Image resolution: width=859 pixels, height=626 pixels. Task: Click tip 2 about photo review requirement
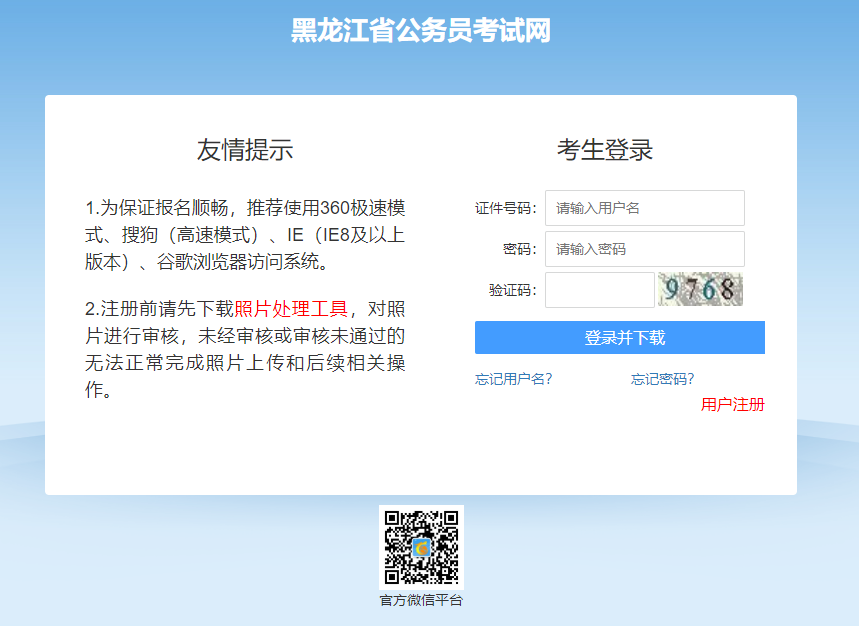point(245,349)
